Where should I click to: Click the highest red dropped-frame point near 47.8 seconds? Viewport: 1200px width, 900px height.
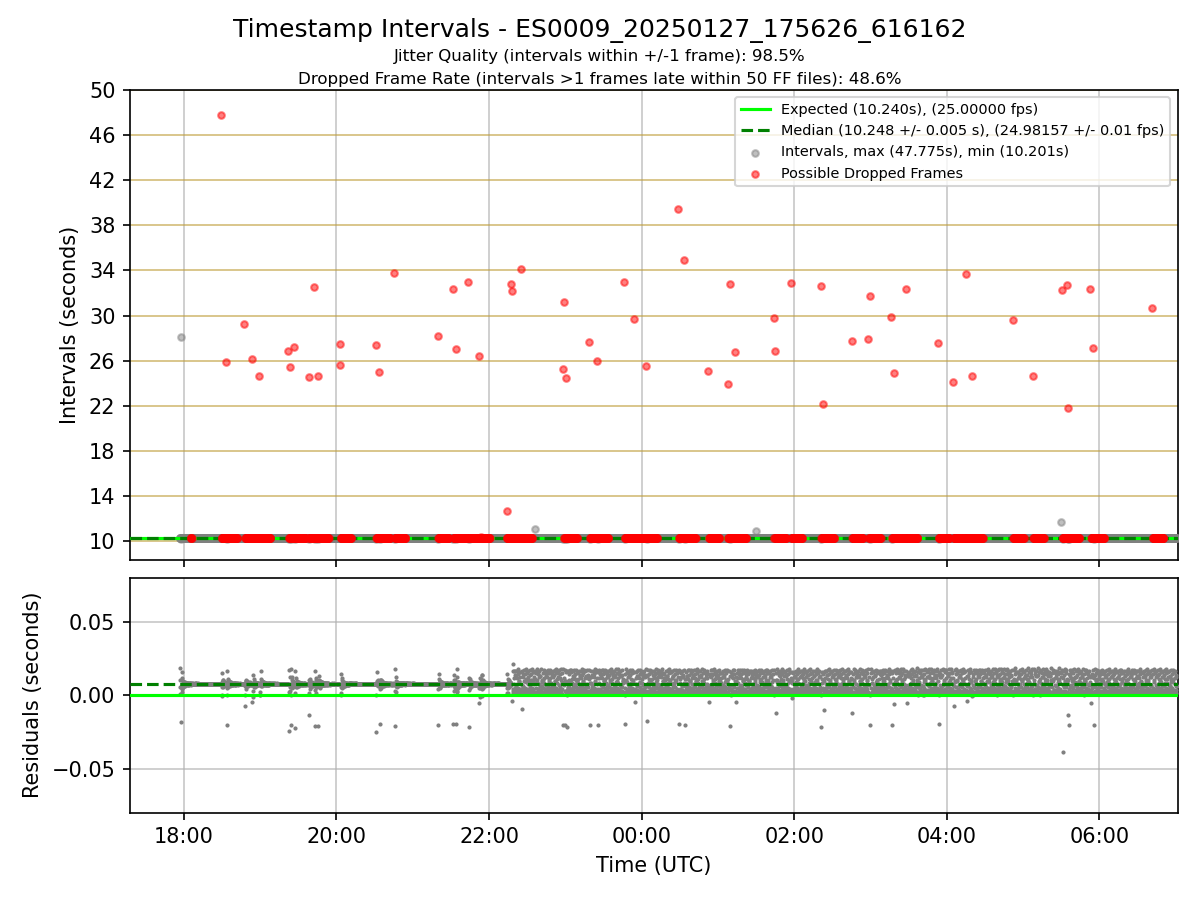[x=221, y=115]
